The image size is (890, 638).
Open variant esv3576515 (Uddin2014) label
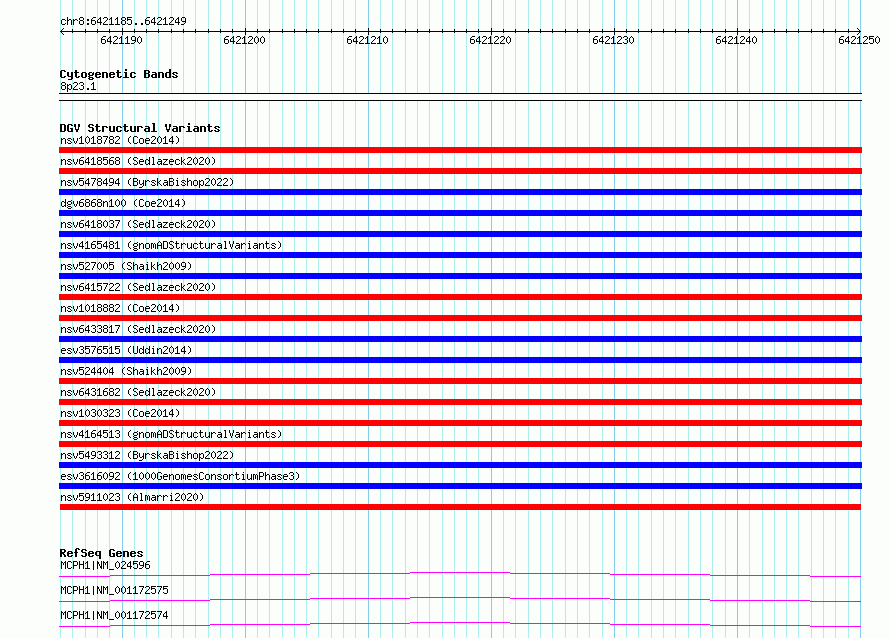[126, 350]
